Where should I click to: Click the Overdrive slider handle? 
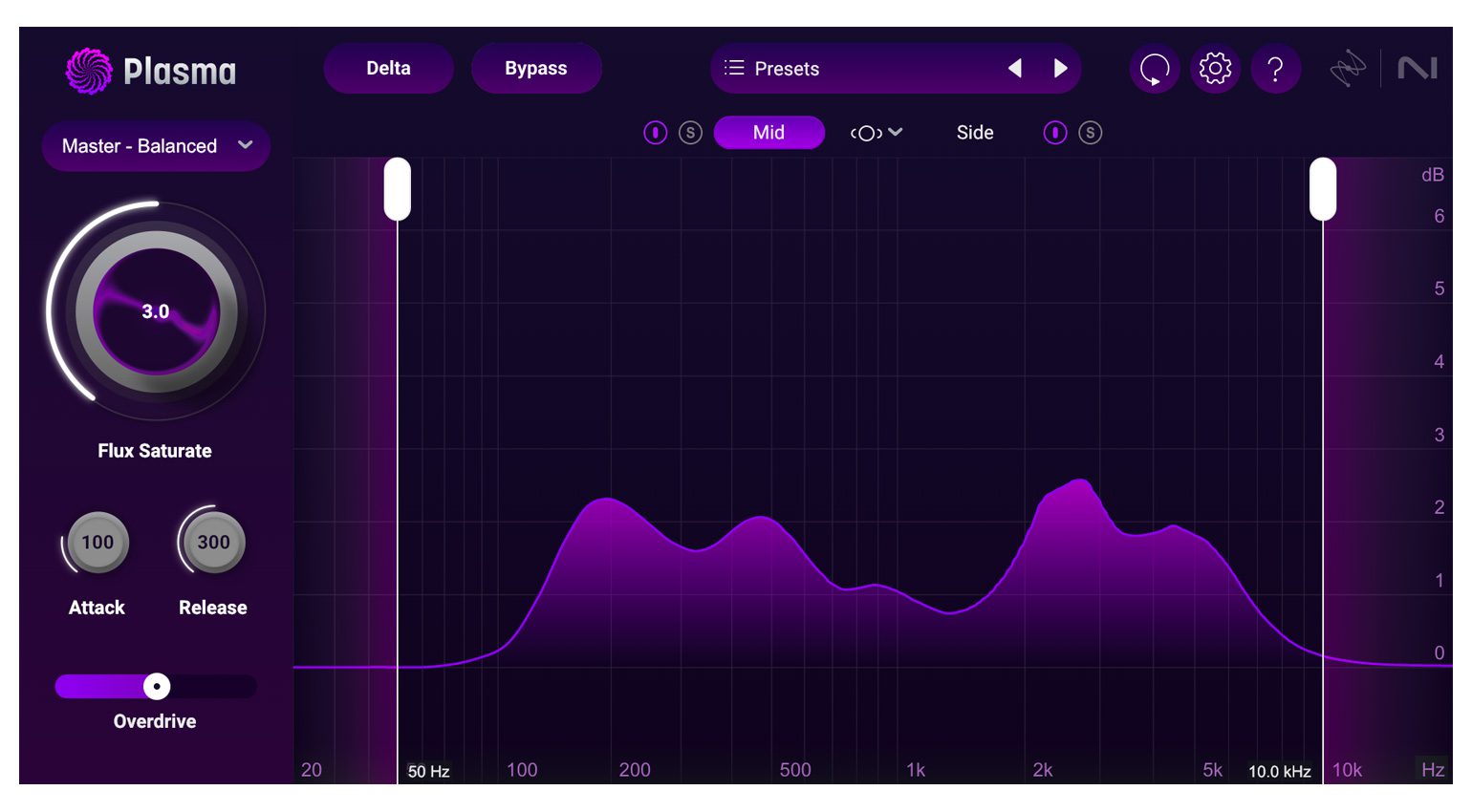point(157,686)
